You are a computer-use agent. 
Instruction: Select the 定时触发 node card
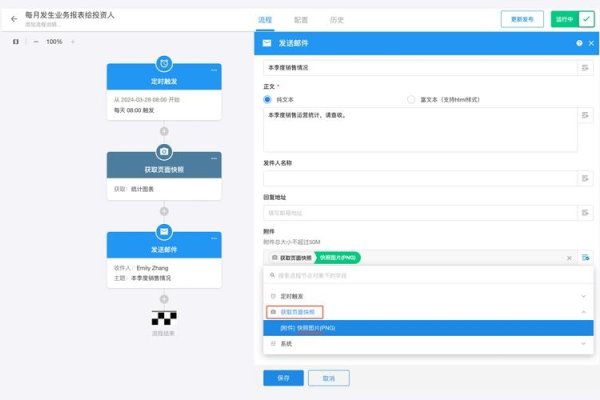pyautogui.click(x=164, y=92)
